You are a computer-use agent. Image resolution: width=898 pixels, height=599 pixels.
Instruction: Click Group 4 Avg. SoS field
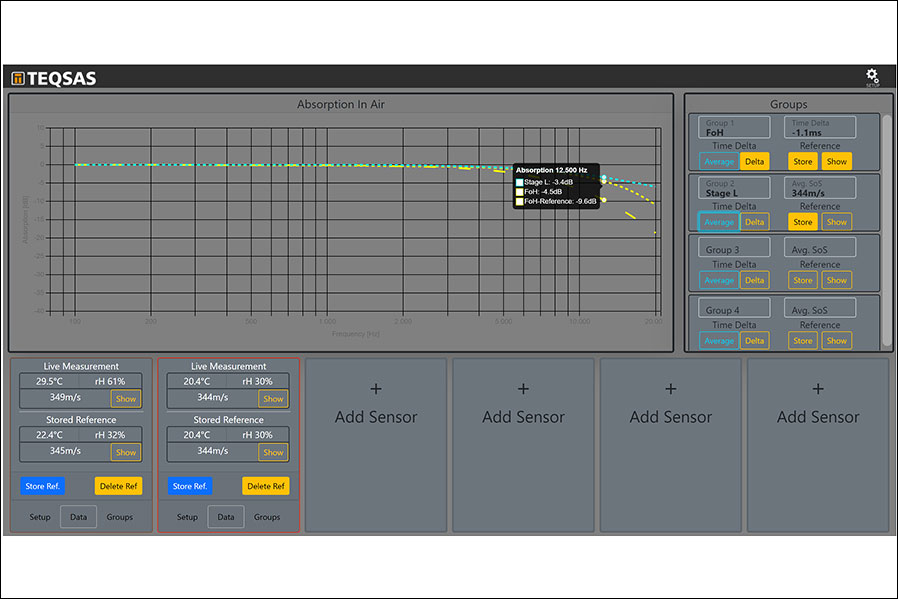(x=820, y=308)
